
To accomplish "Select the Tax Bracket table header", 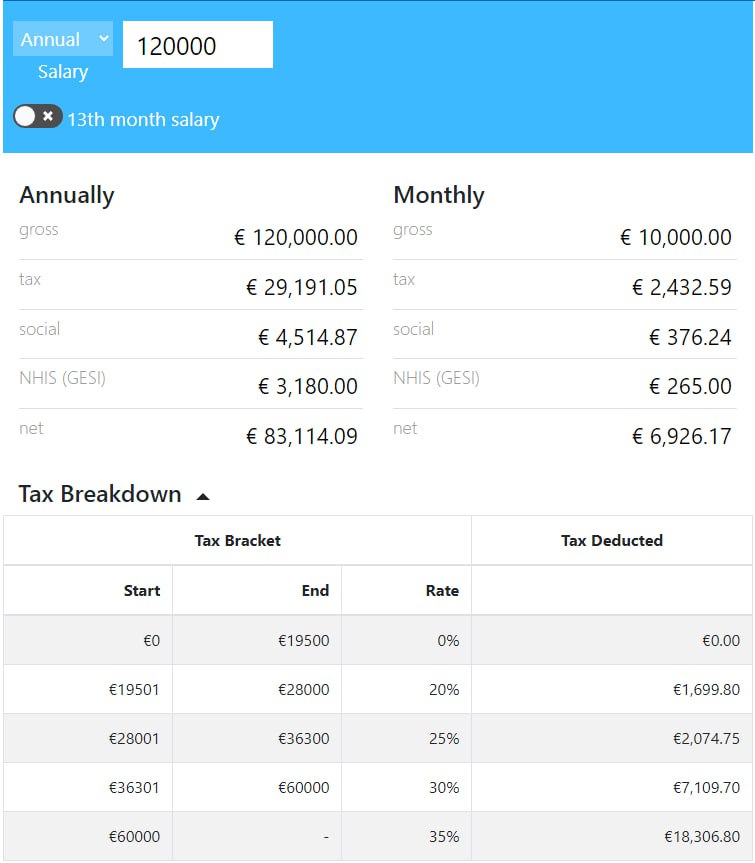I will [237, 541].
